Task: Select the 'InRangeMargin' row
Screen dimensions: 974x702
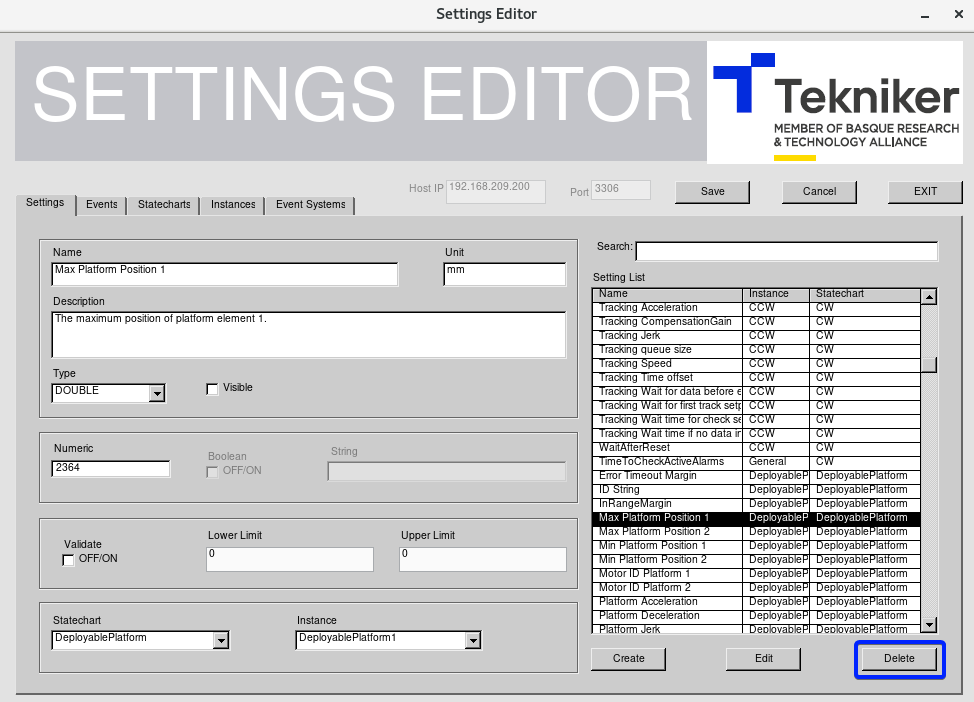Action: point(757,504)
